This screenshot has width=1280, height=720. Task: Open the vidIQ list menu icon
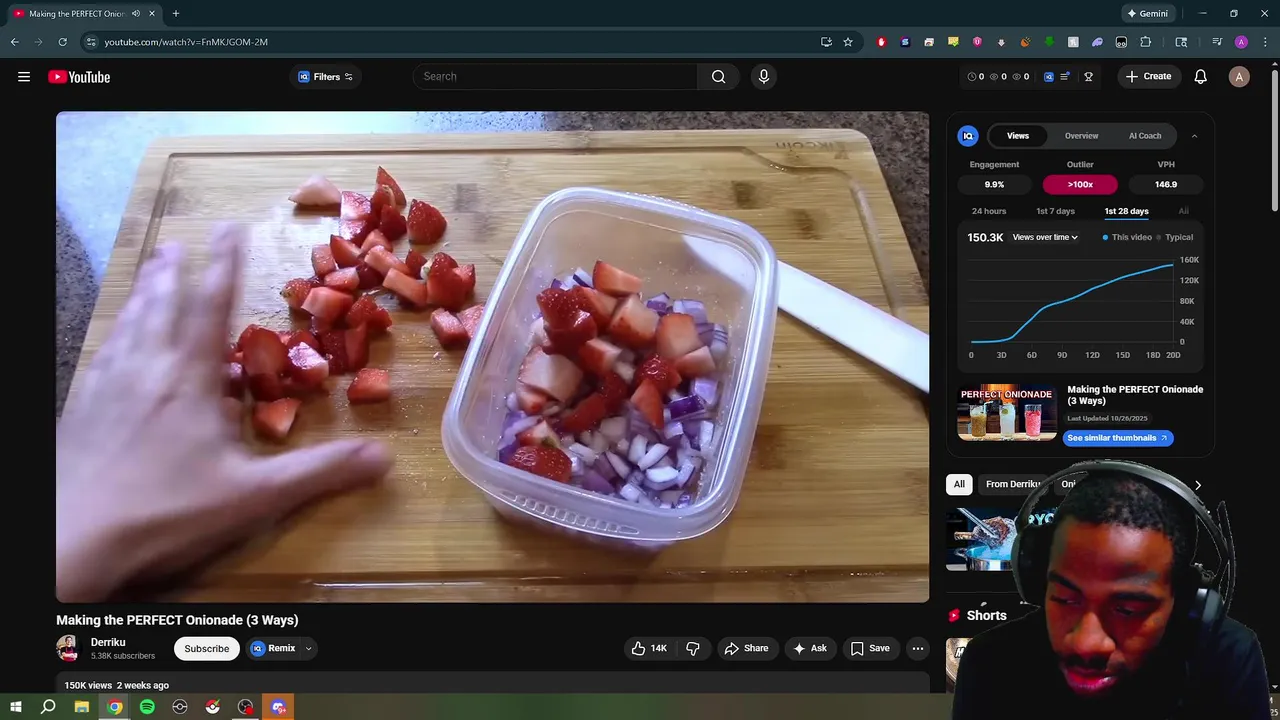(1065, 77)
